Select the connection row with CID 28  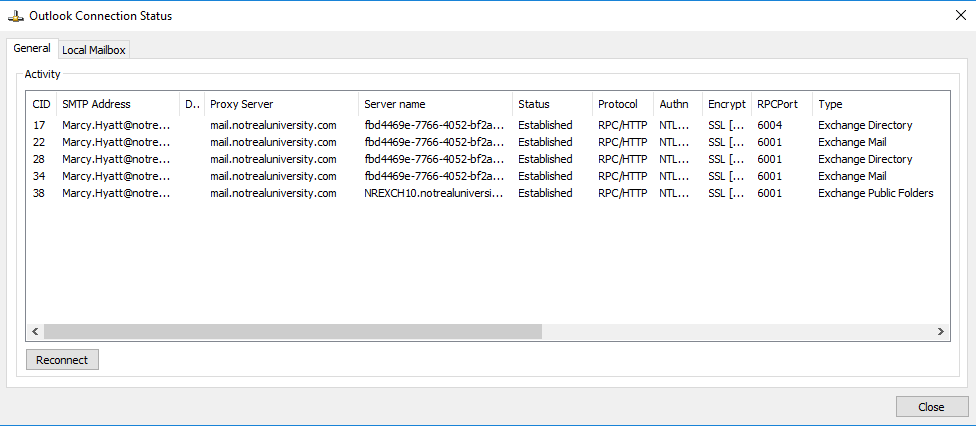pos(488,159)
